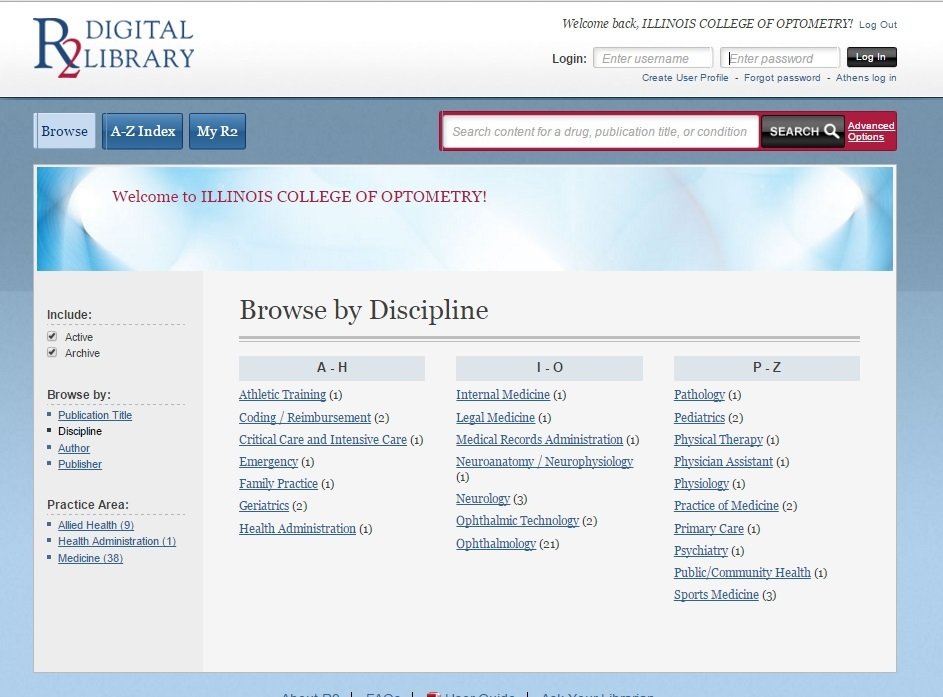Click the P - Z column header
943x697 pixels.
[x=767, y=368]
